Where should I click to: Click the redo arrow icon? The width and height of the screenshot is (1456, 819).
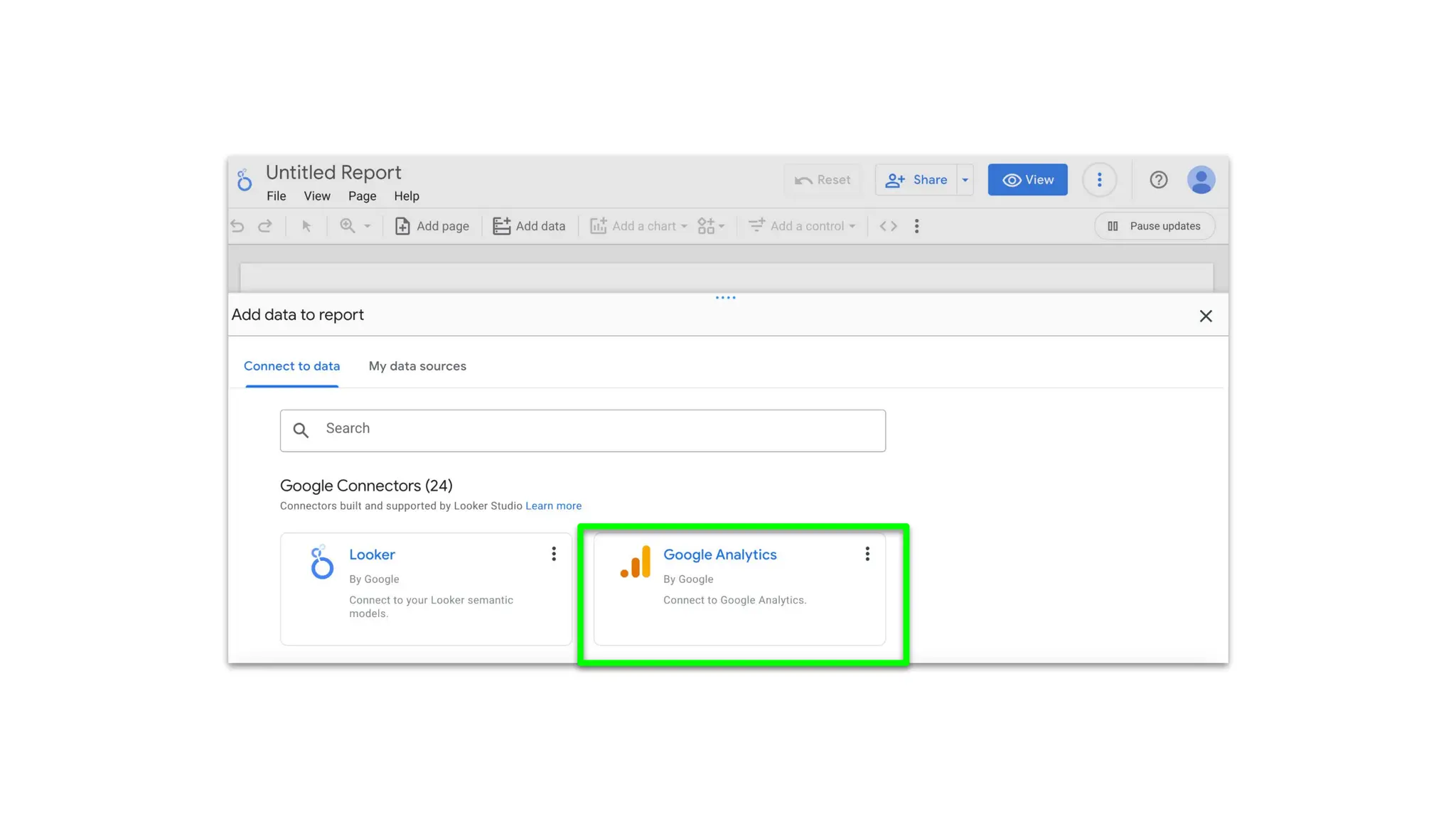coord(265,226)
